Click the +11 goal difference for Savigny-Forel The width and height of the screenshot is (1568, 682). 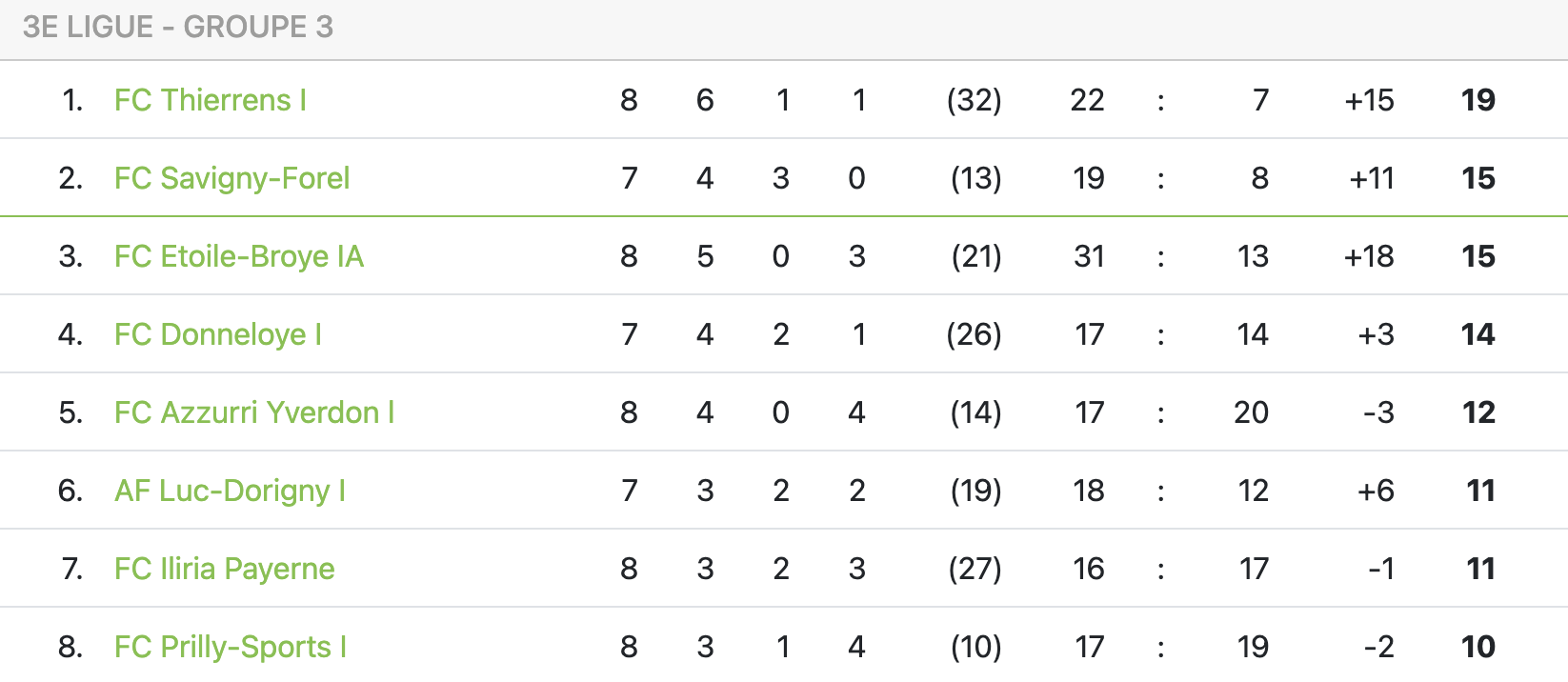point(1372,178)
